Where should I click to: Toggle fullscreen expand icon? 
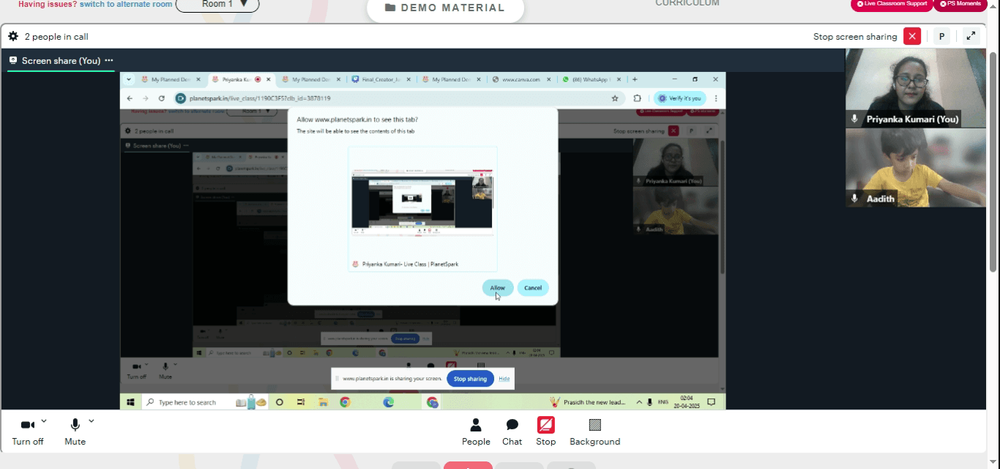(x=971, y=36)
